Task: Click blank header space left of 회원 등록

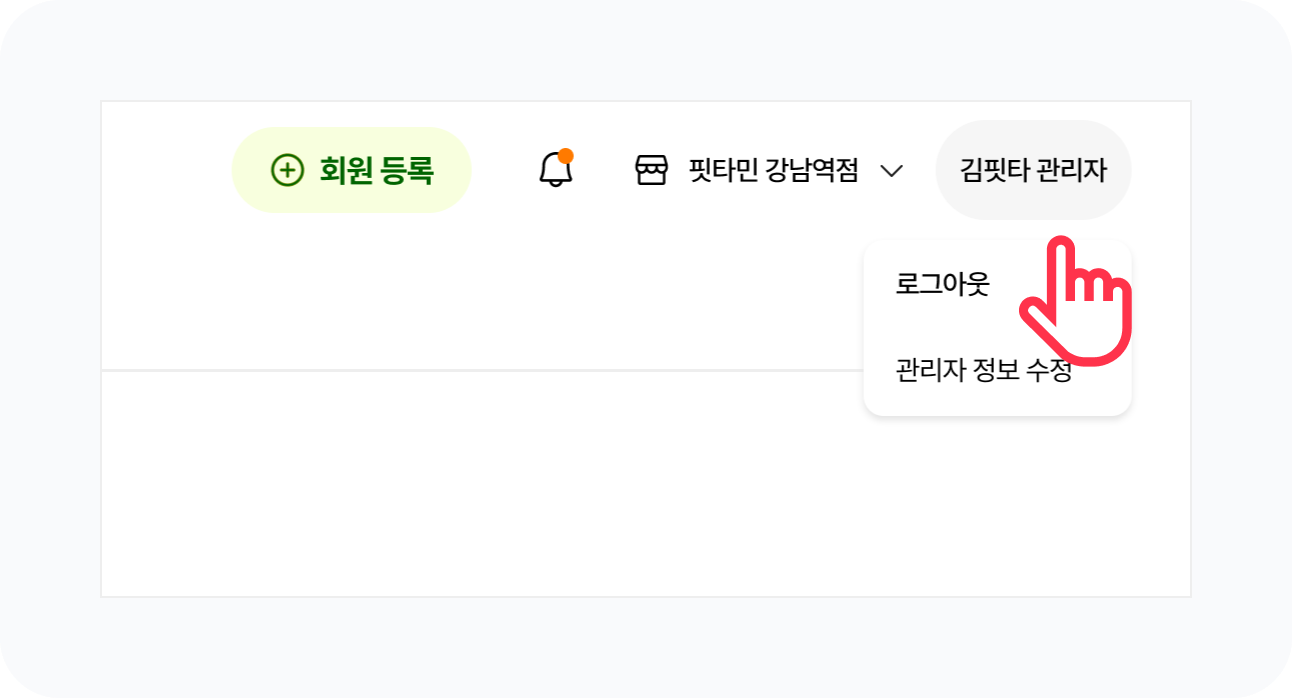Action: [165, 171]
